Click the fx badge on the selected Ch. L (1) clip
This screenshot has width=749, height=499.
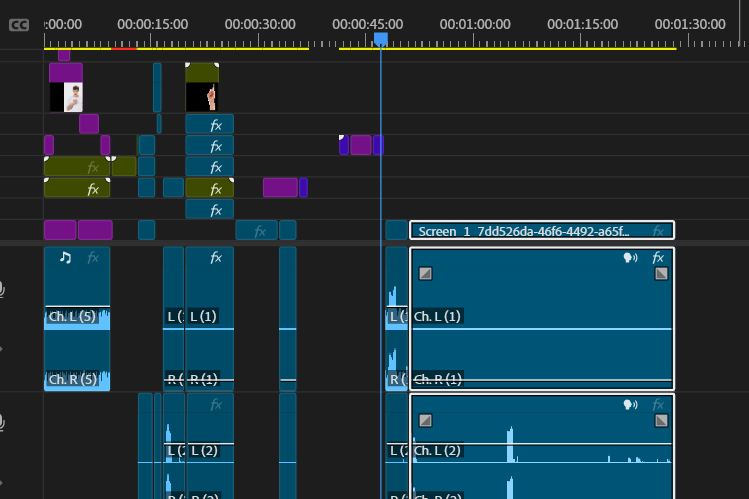tap(658, 258)
